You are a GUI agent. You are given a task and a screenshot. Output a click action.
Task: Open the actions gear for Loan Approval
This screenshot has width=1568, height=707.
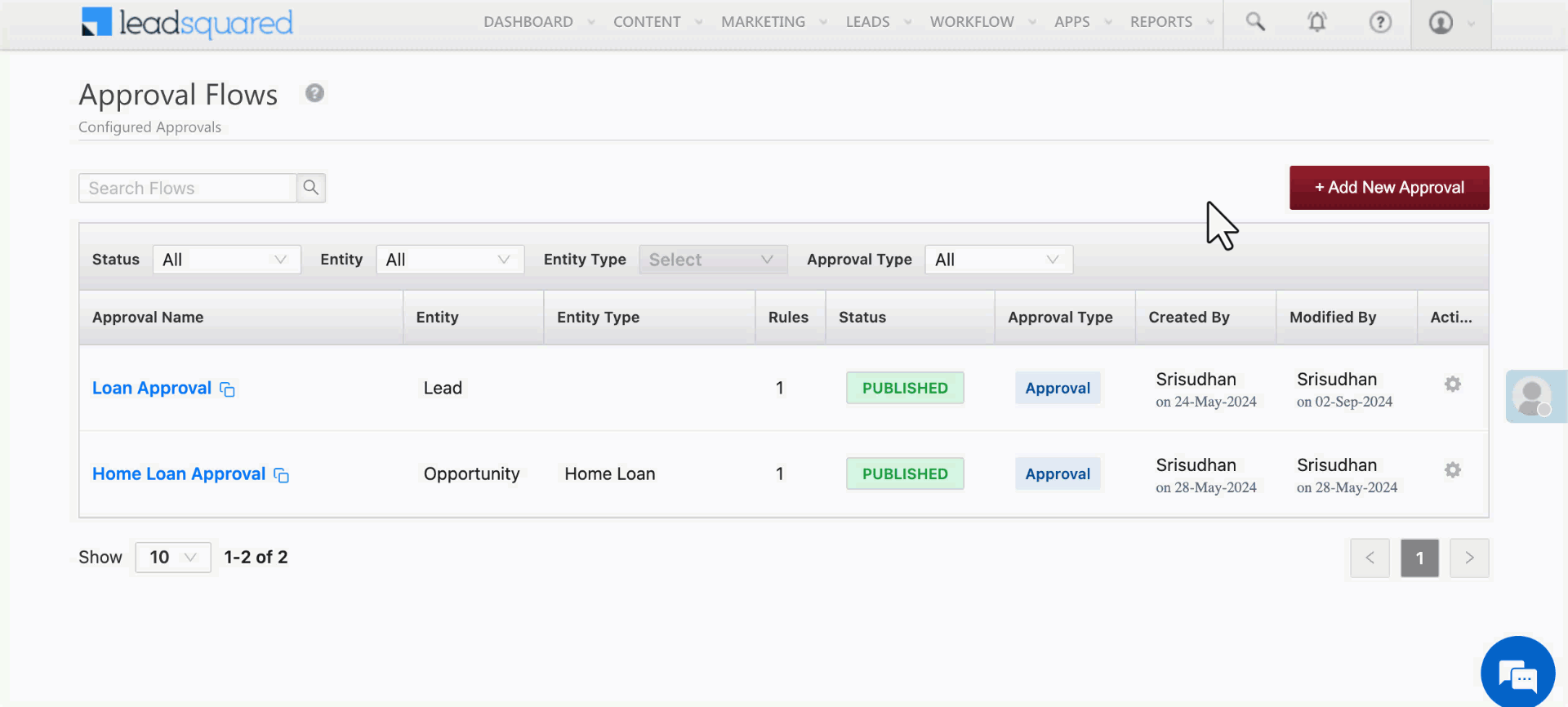pos(1452,384)
